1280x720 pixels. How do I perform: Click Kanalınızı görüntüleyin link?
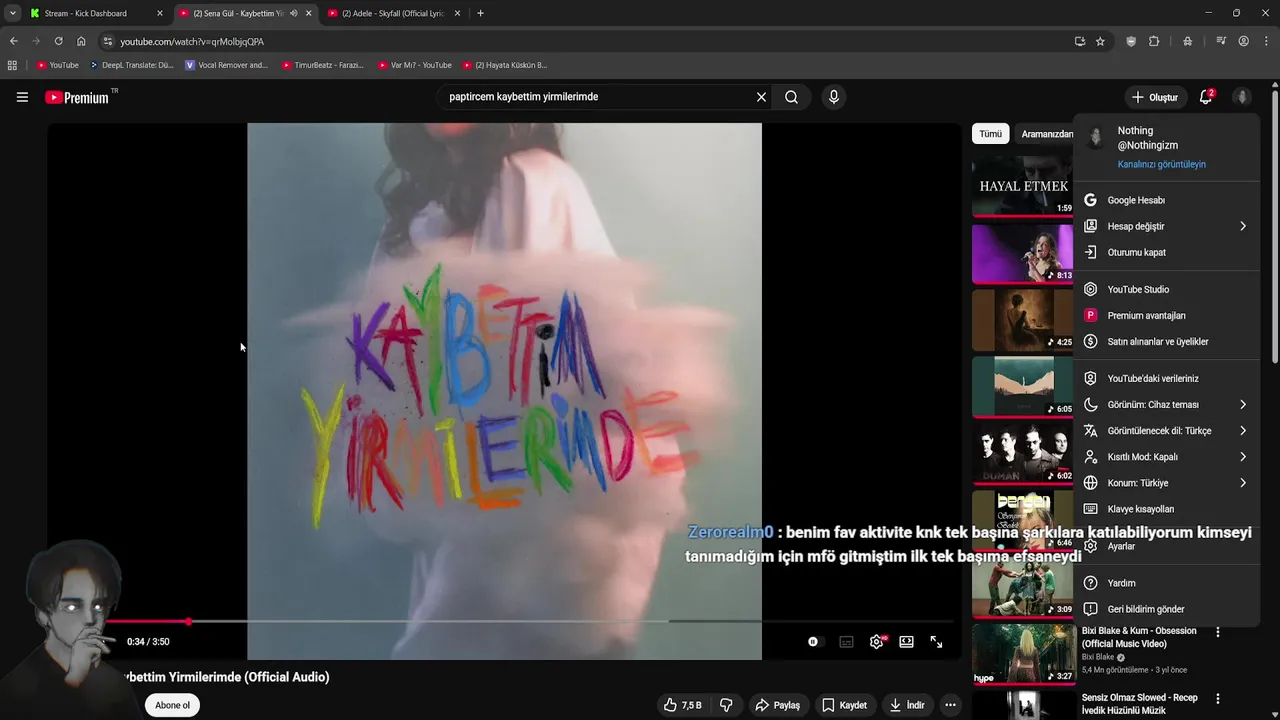1161,164
